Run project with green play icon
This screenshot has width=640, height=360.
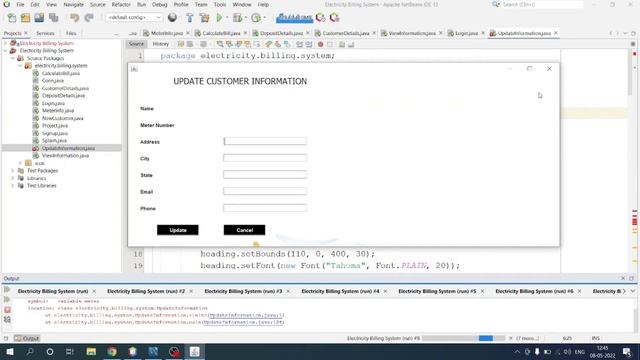(x=219, y=18)
